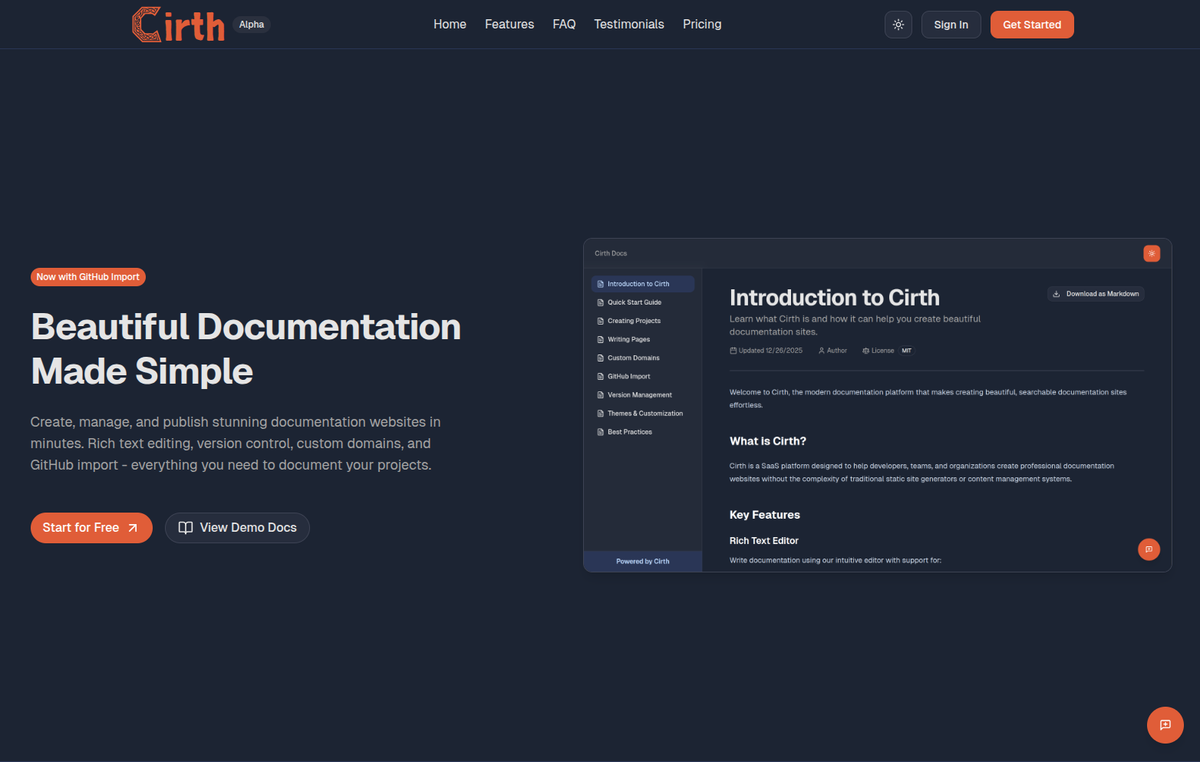Click the Start for Free button
This screenshot has width=1200, height=762.
[x=91, y=527]
